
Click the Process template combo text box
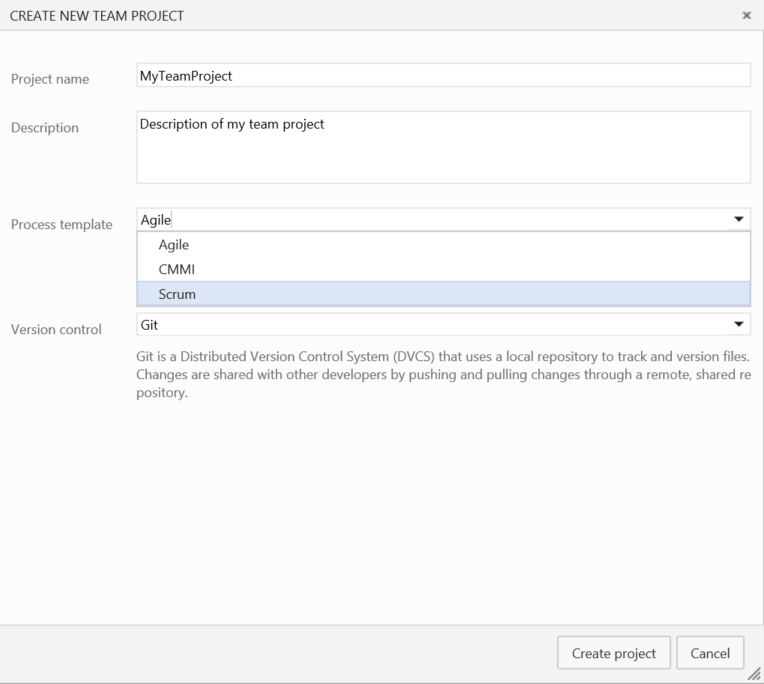tap(430, 220)
